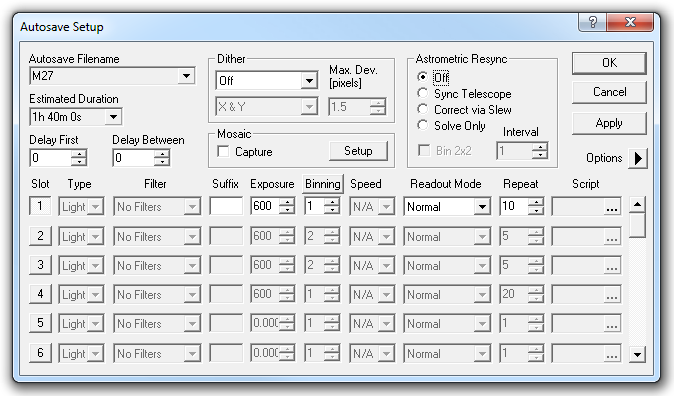Screen dimensions: 674x396
Task: Click Autosave Filename M27 text field
Action: [x=104, y=76]
